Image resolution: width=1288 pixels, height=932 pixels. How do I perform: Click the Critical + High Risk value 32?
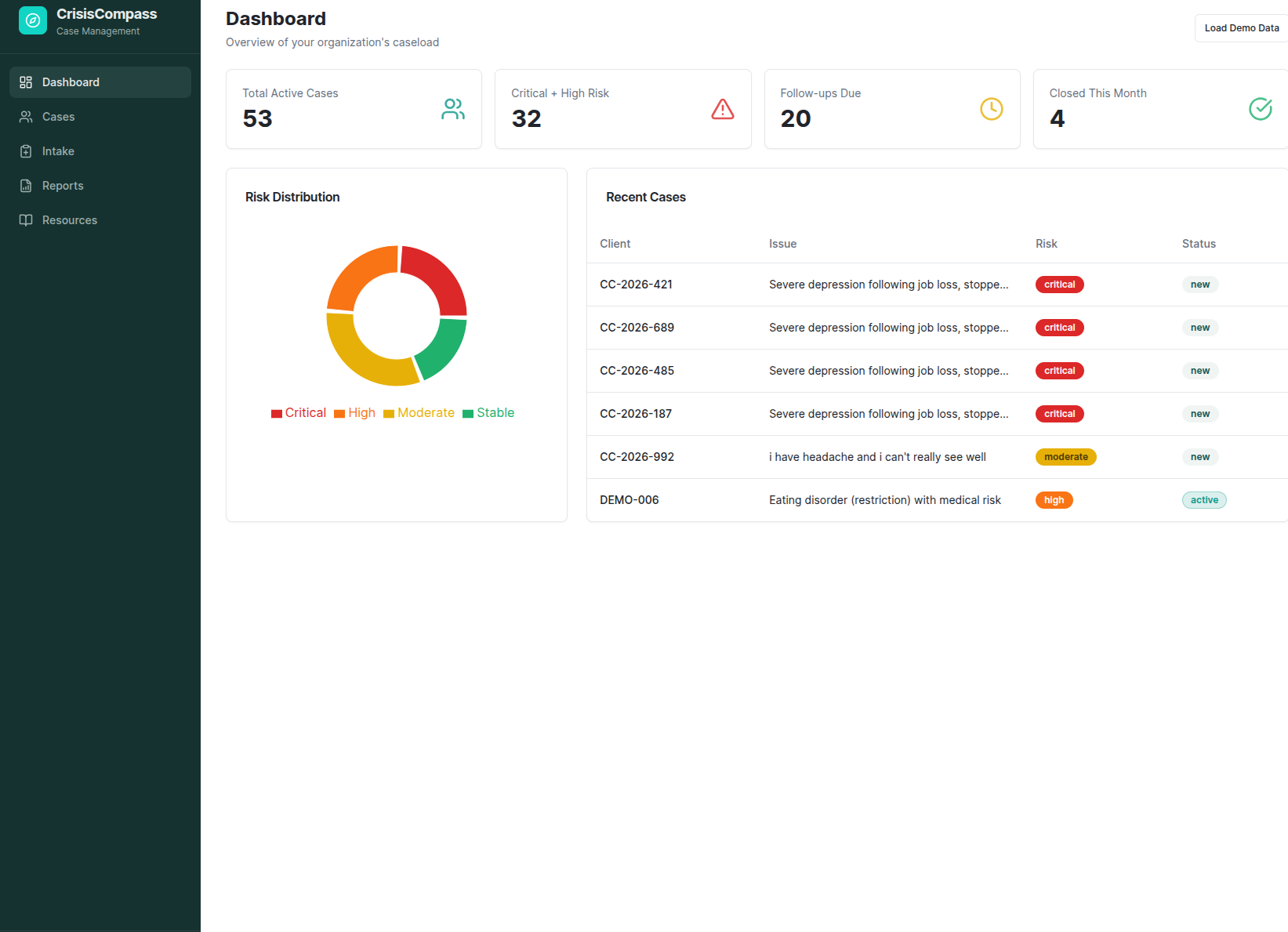[526, 118]
